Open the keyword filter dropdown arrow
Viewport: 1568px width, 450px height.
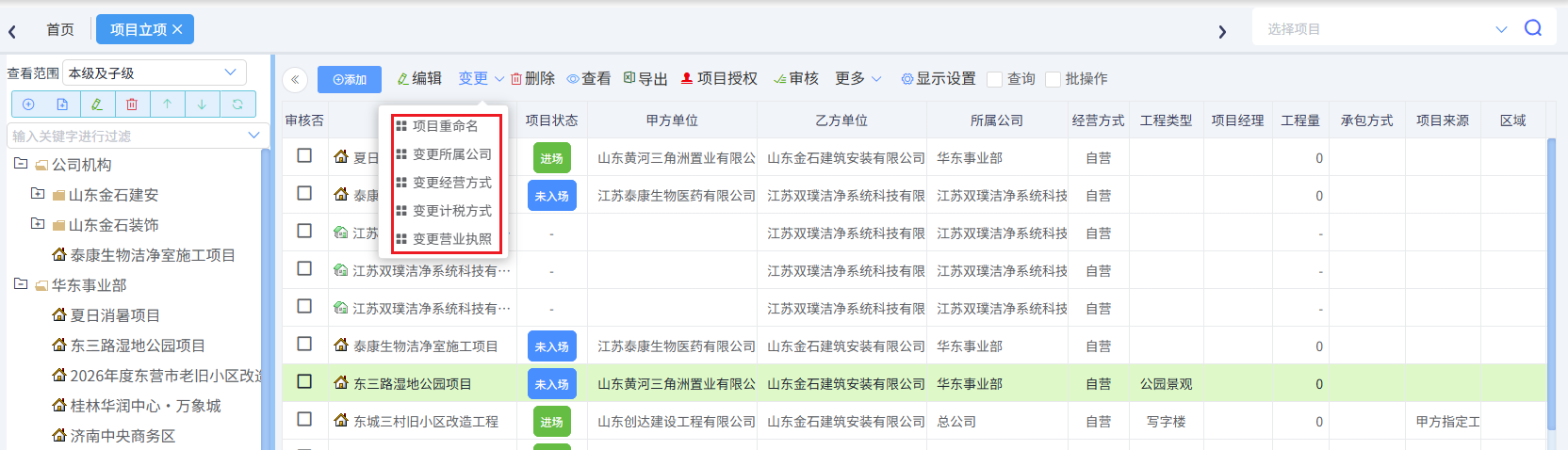coord(253,136)
